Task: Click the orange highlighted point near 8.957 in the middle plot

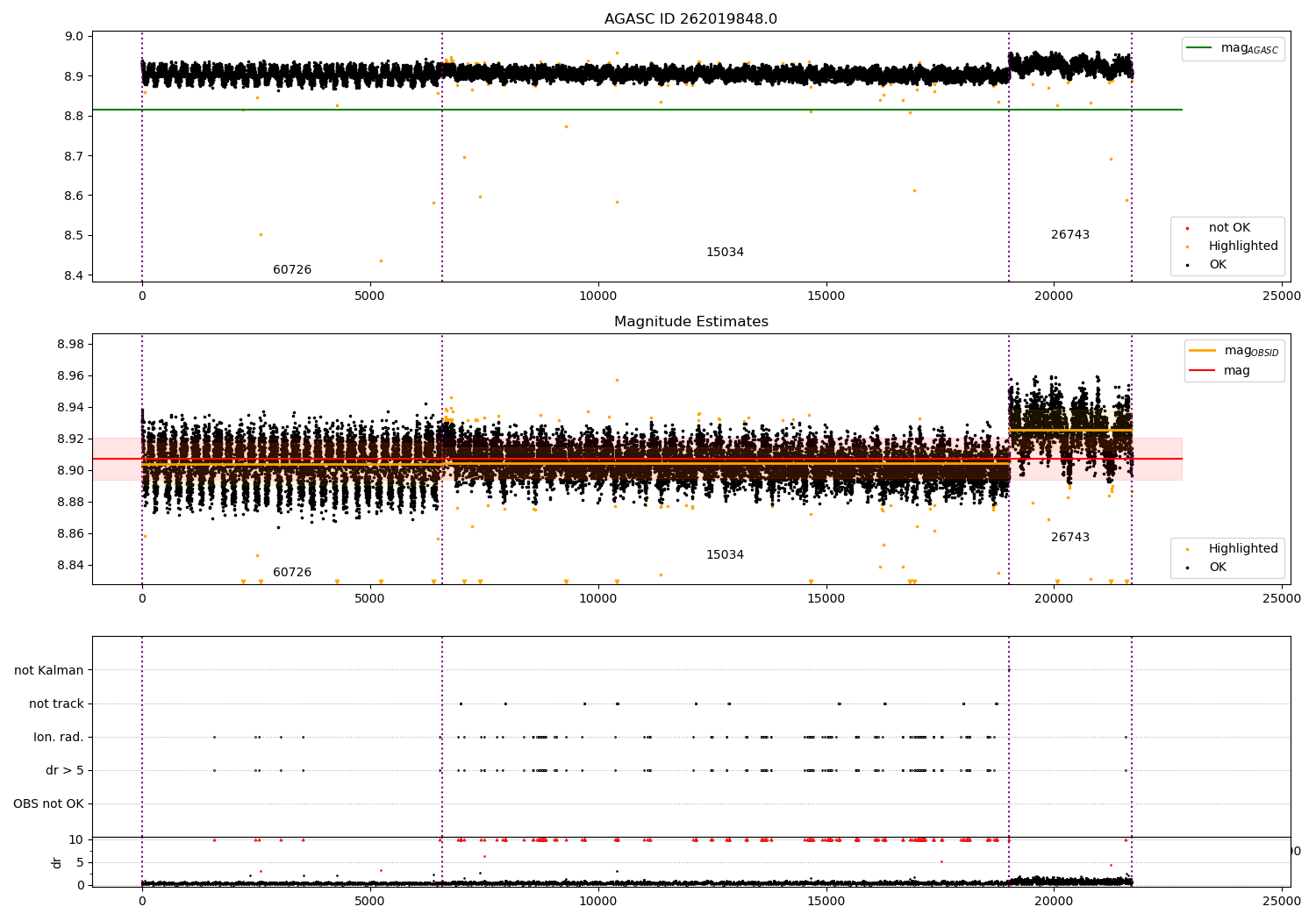Action: pos(617,380)
